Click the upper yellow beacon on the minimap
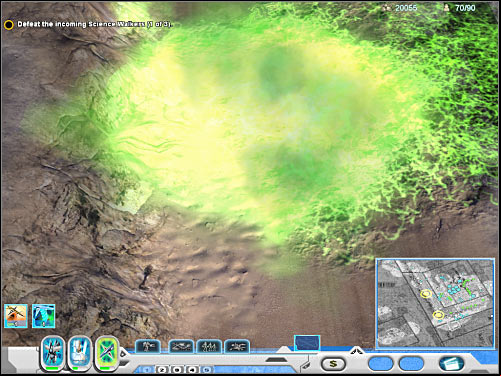 click(x=426, y=294)
